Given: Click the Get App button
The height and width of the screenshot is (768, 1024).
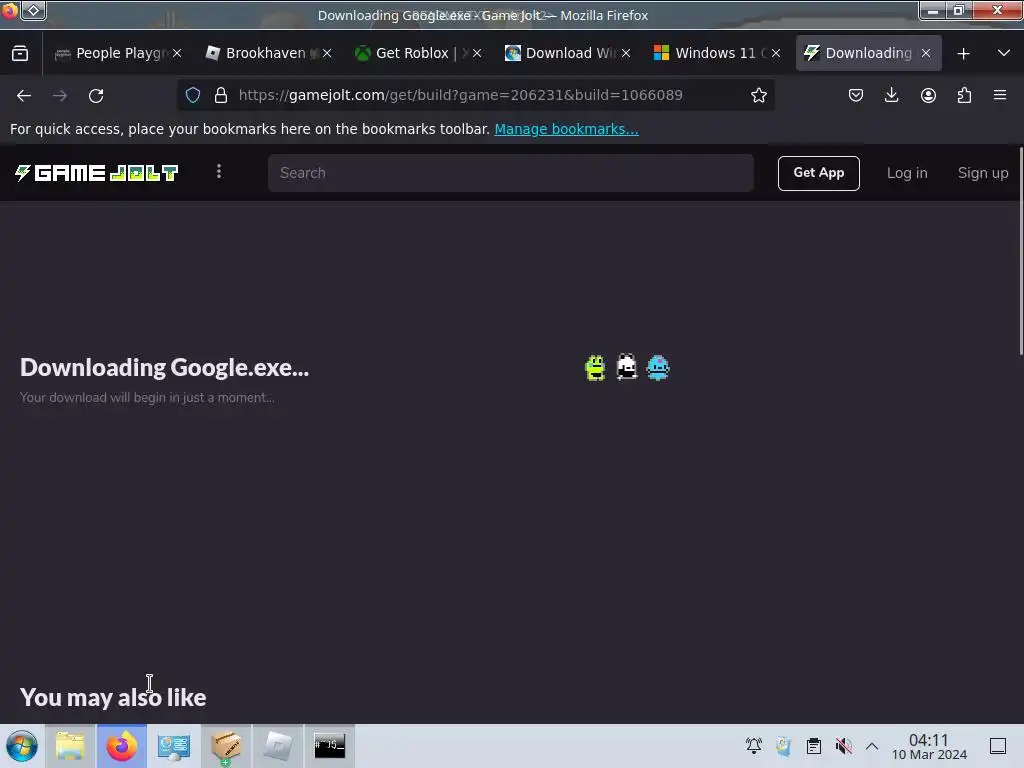Looking at the screenshot, I should coord(818,173).
